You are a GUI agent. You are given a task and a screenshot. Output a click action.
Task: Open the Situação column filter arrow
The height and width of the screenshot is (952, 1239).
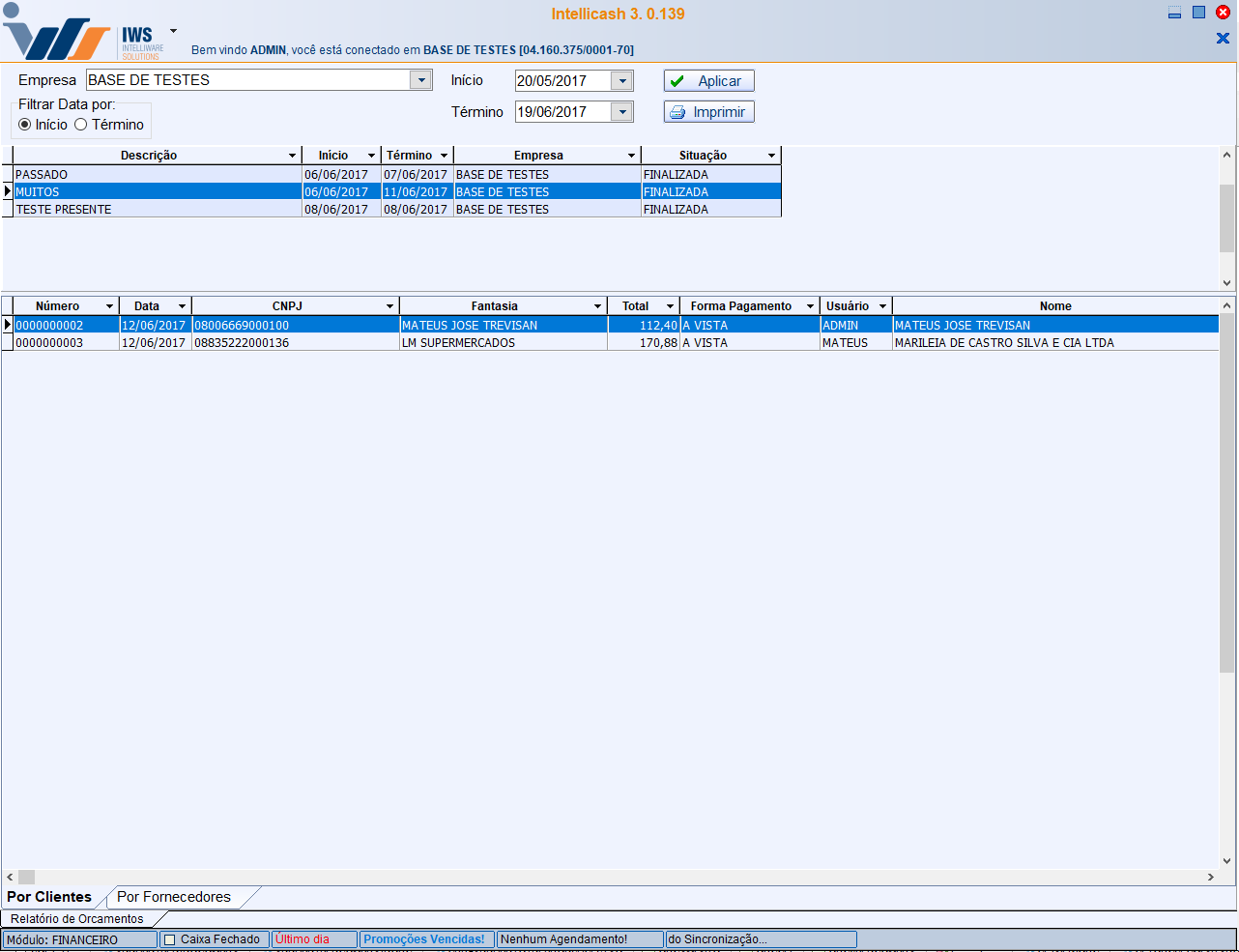pyautogui.click(x=771, y=156)
